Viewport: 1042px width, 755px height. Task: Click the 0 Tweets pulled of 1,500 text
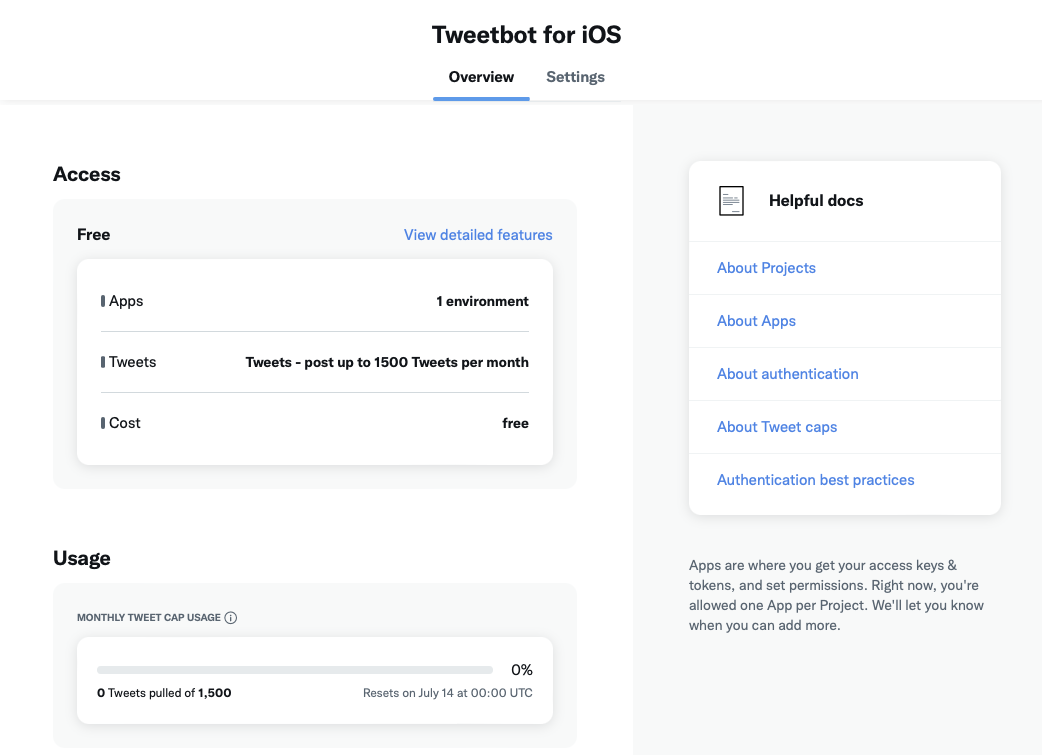click(164, 693)
